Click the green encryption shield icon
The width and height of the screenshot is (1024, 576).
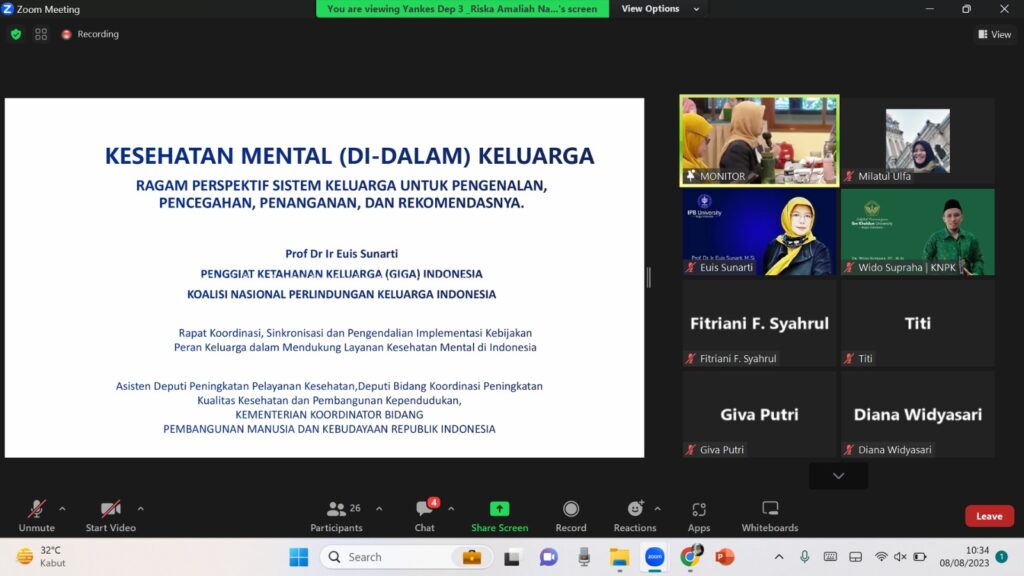pyautogui.click(x=16, y=34)
